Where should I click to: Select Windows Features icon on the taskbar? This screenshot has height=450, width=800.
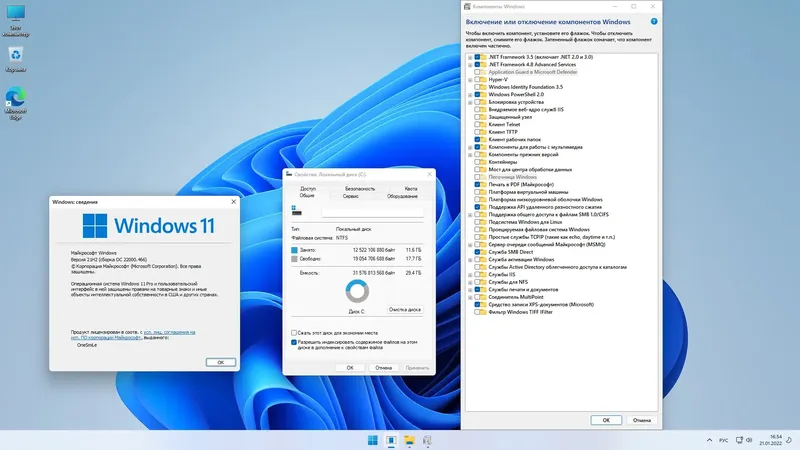pyautogui.click(x=427, y=440)
